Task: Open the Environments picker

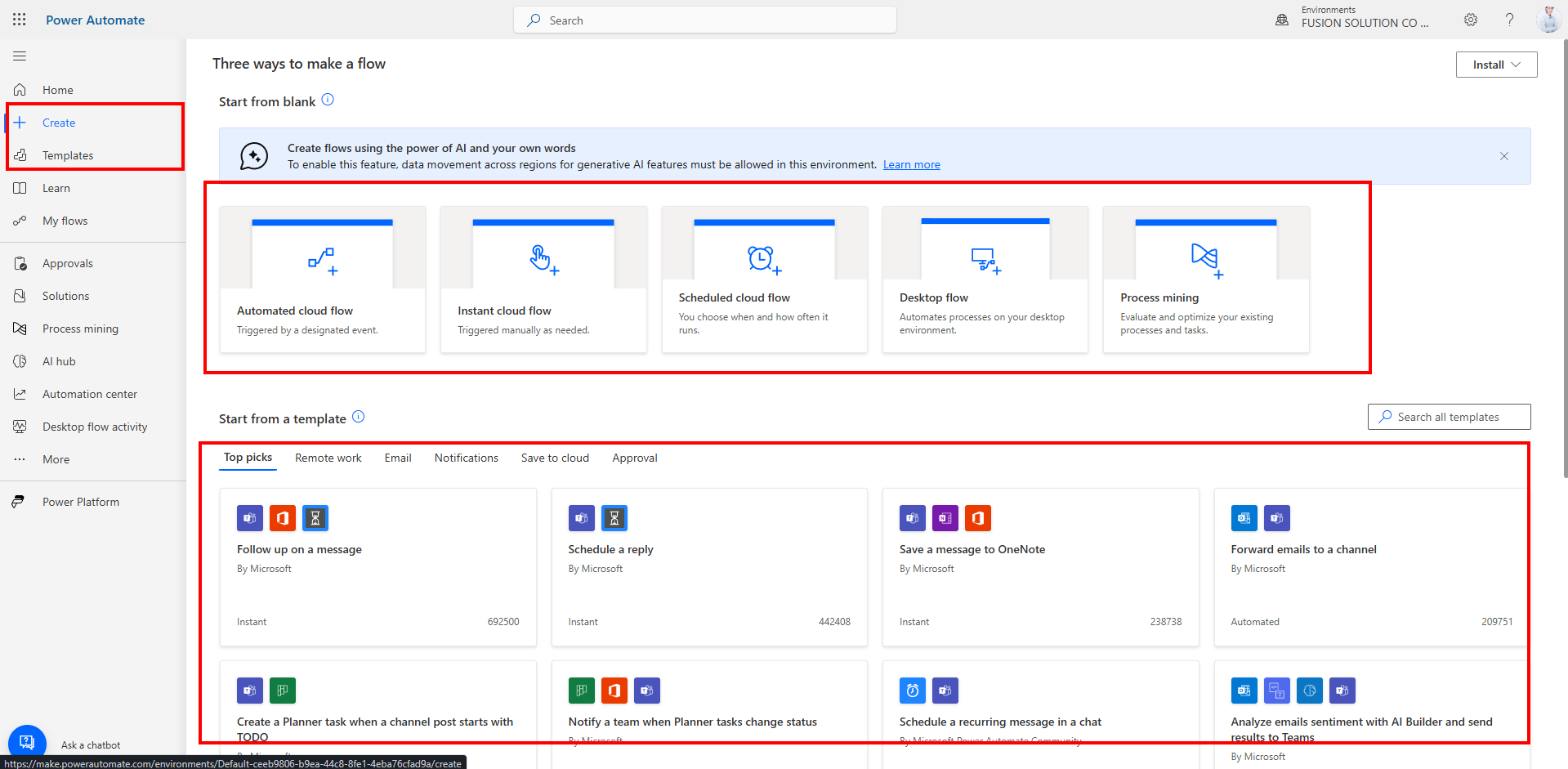Action: coord(1352,19)
